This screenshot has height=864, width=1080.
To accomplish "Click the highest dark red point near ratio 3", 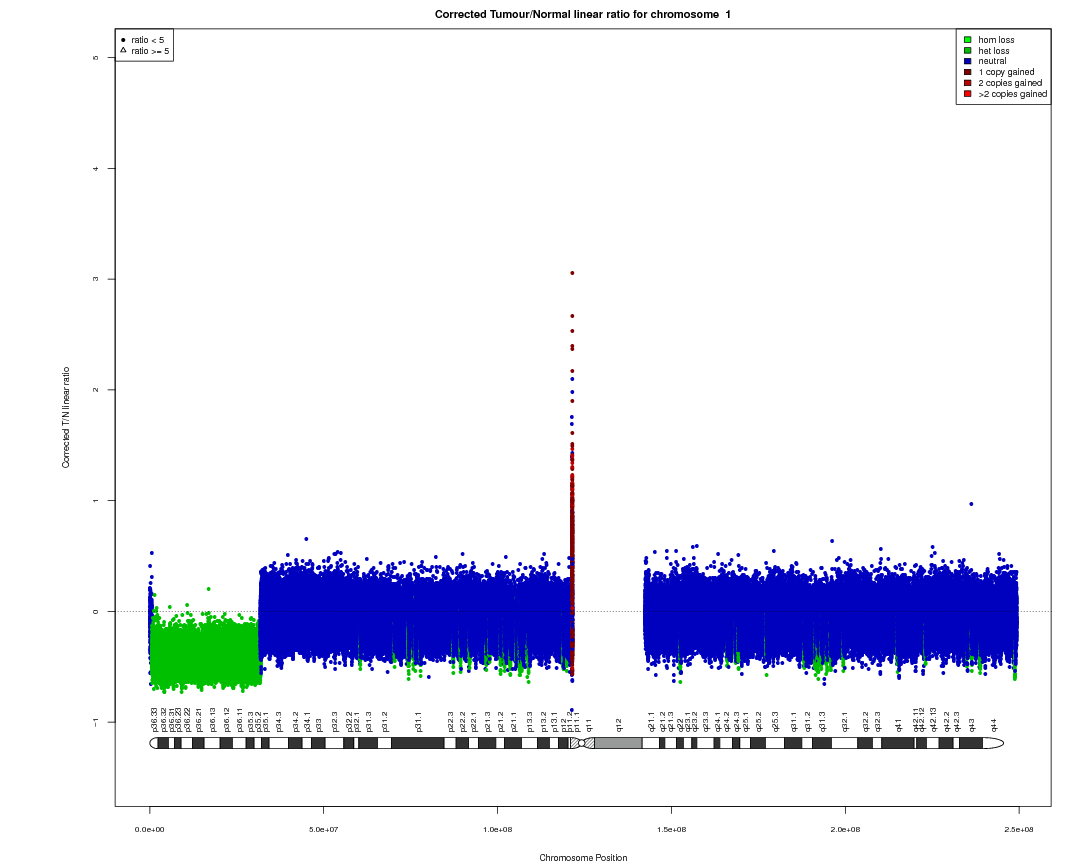I will (x=572, y=273).
